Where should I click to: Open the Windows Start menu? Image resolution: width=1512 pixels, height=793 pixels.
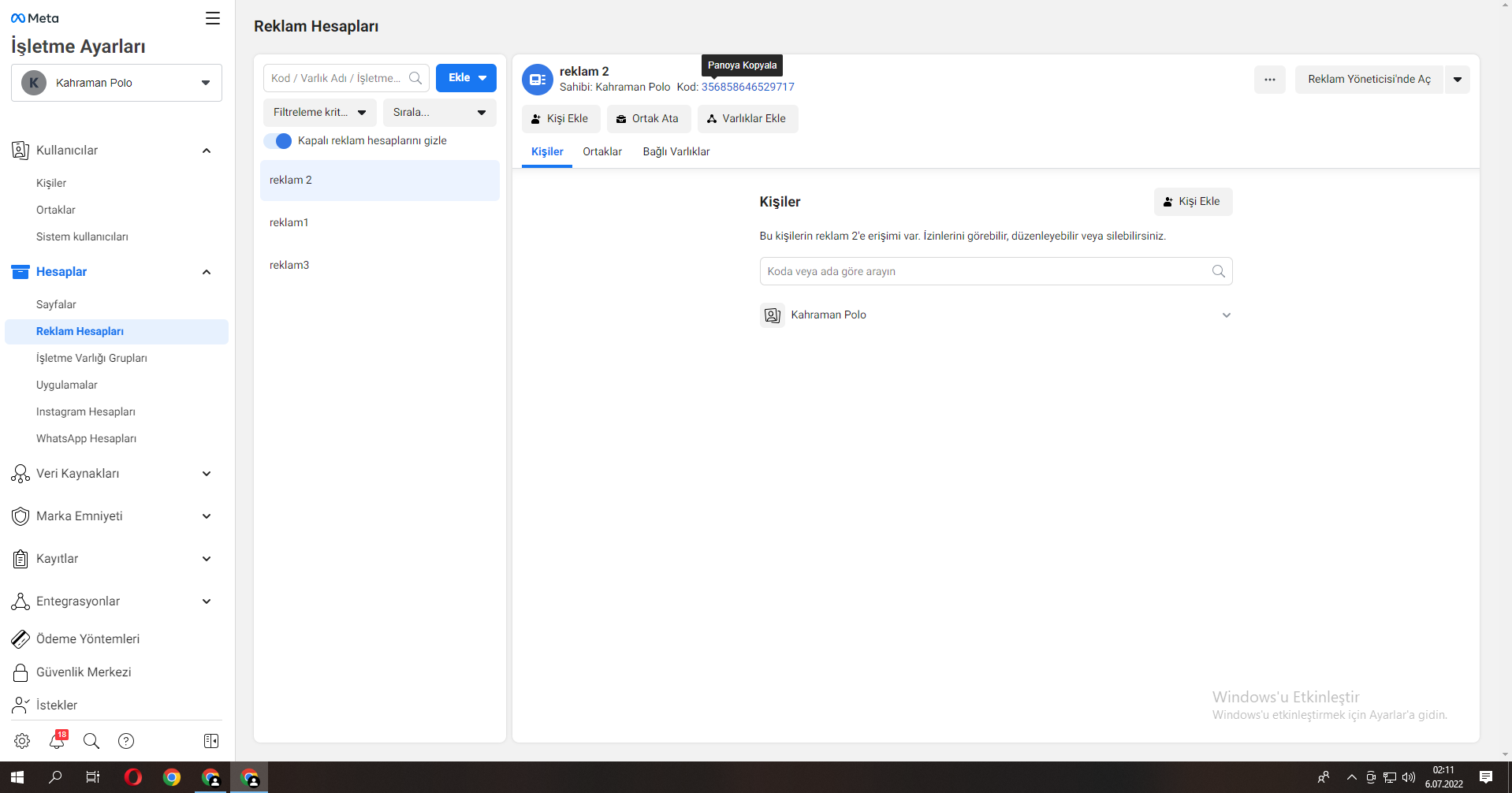coord(17,777)
